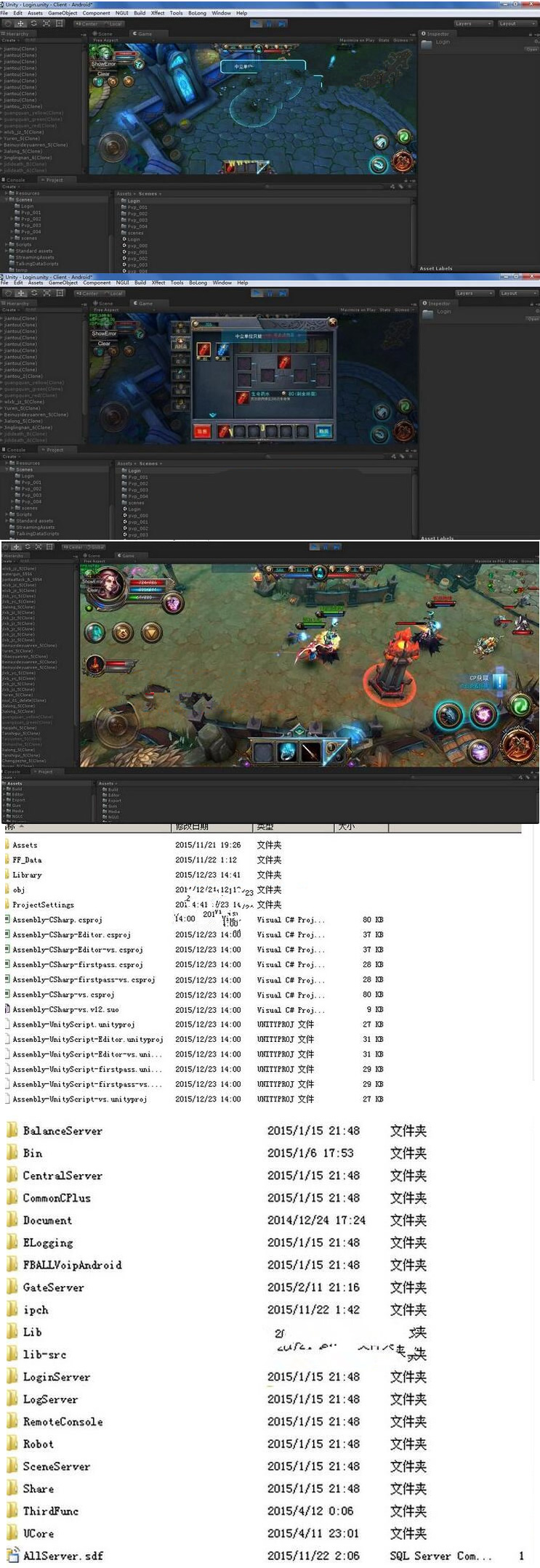
Task: Toggle Maximize on Play above the shop dialog view
Action: pyautogui.click(x=357, y=310)
